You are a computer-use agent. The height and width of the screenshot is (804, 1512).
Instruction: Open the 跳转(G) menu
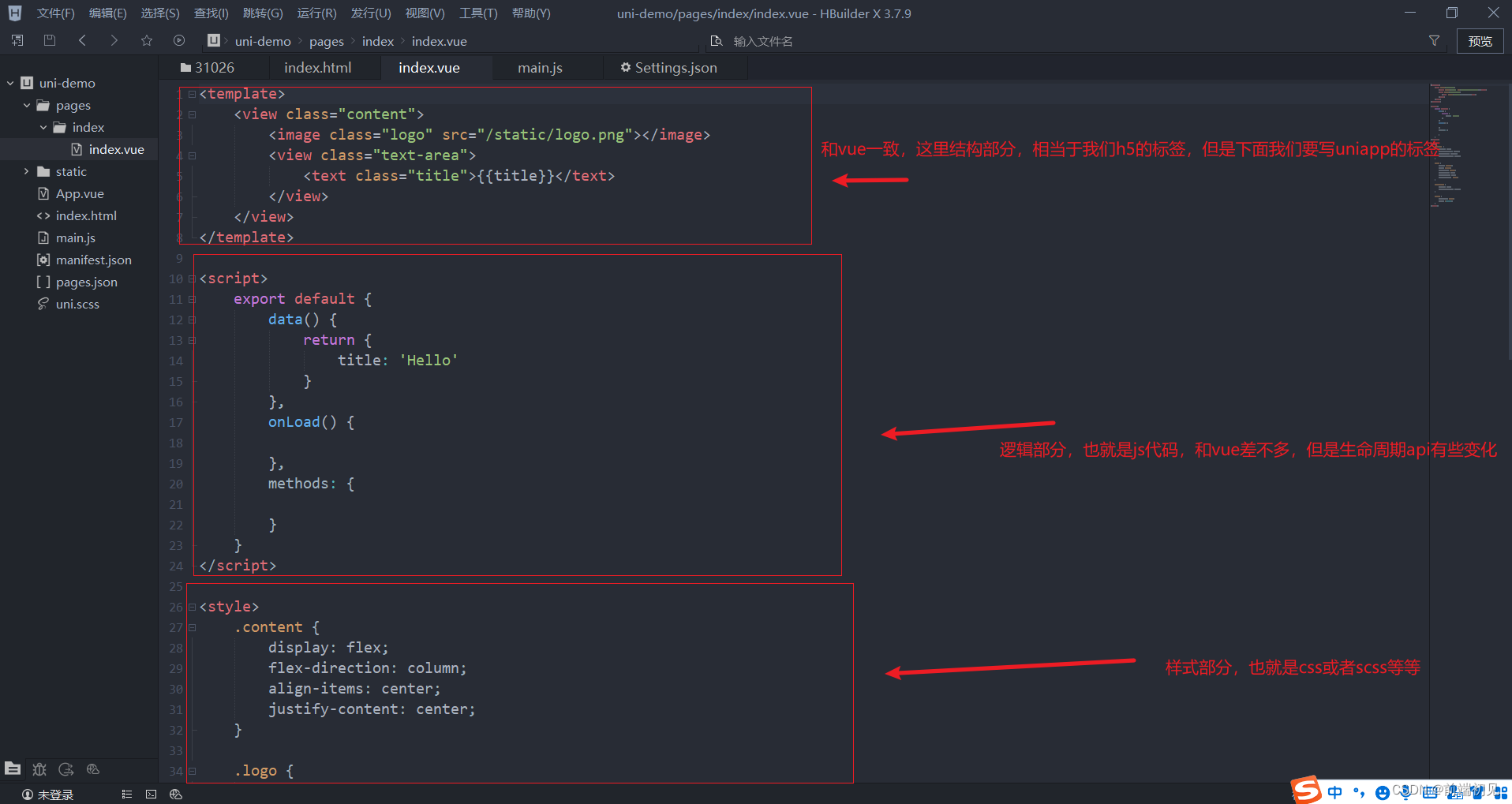(x=263, y=13)
